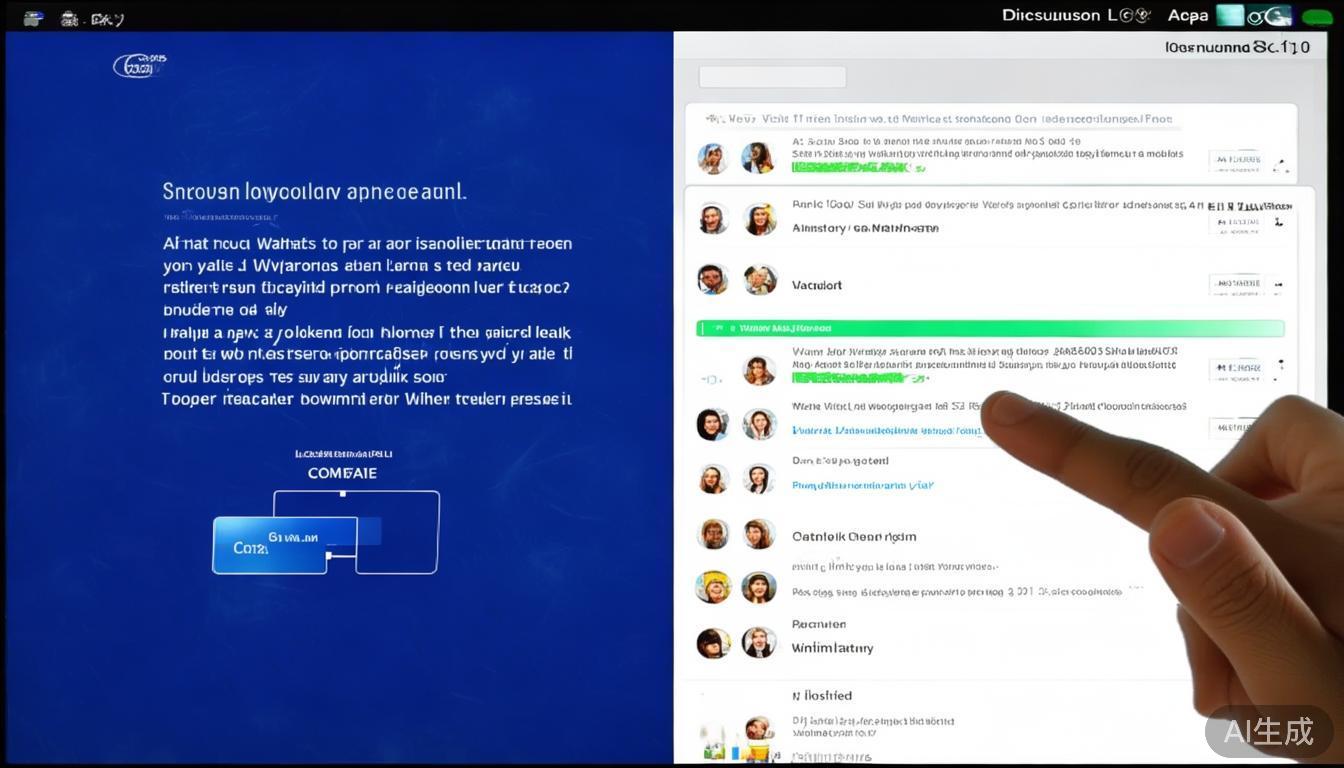Screen dimensions: 1344x768
Task: Click the green highlighted progress bar
Action: (990, 328)
